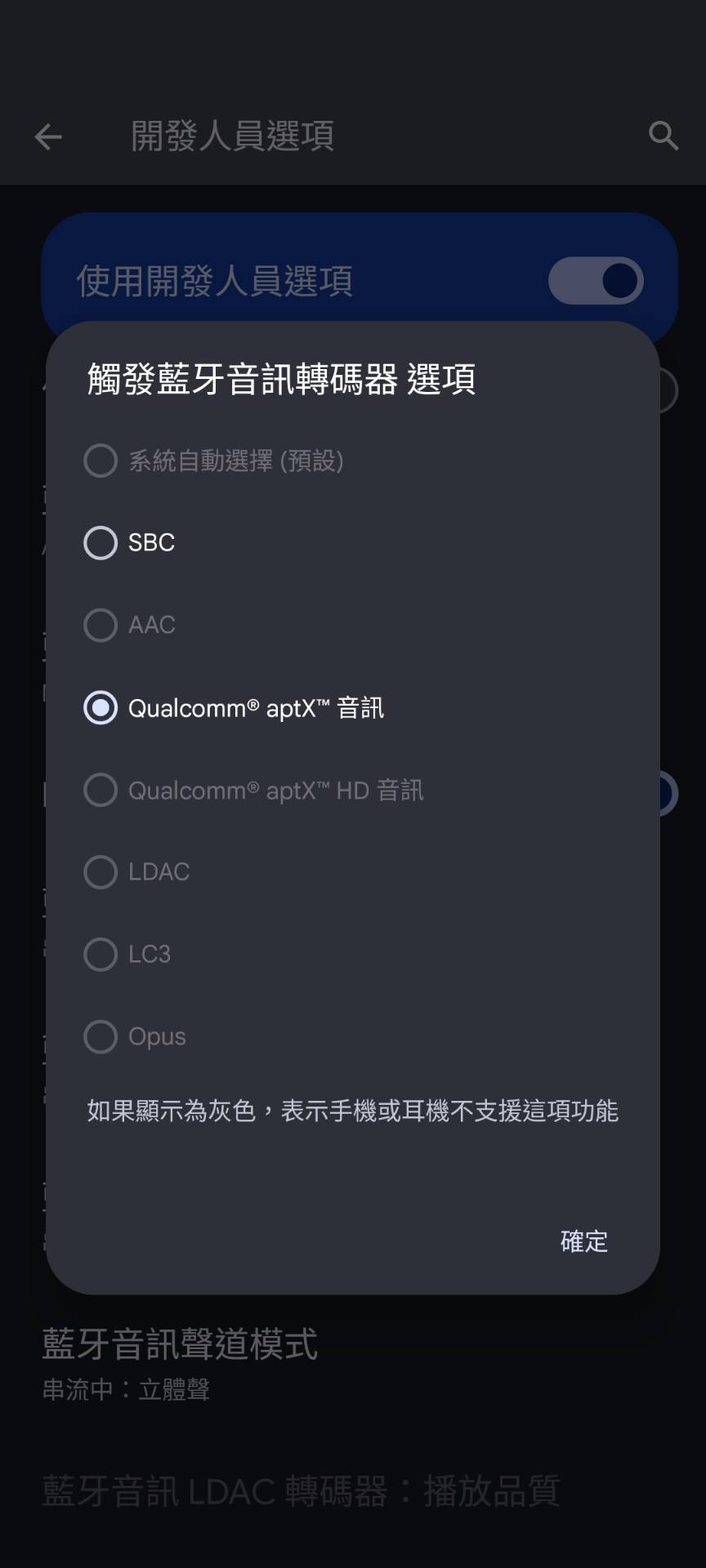Open 藍牙音訊聲道模式 setting

click(180, 1345)
